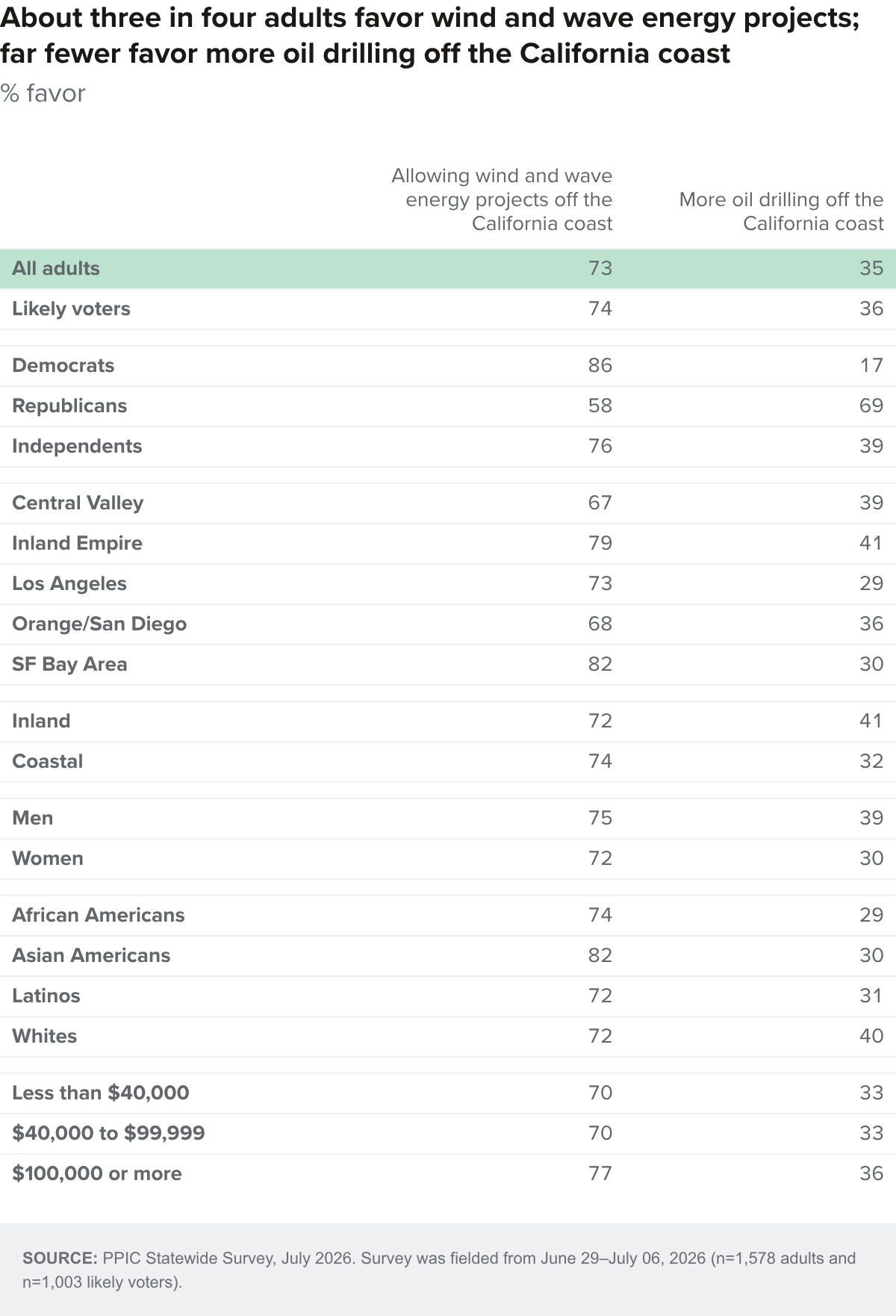Select the Latinos row label
896x1316 pixels.
[x=46, y=996]
